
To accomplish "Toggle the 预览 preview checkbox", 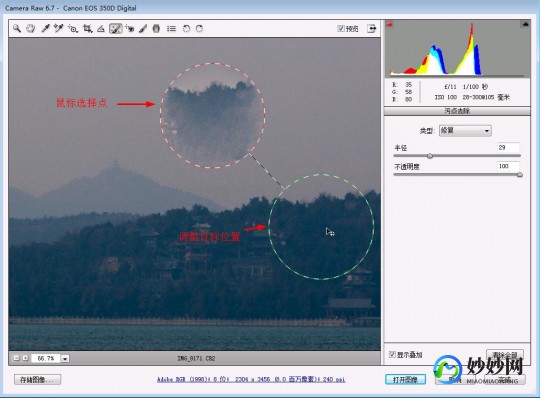I will [x=340, y=29].
